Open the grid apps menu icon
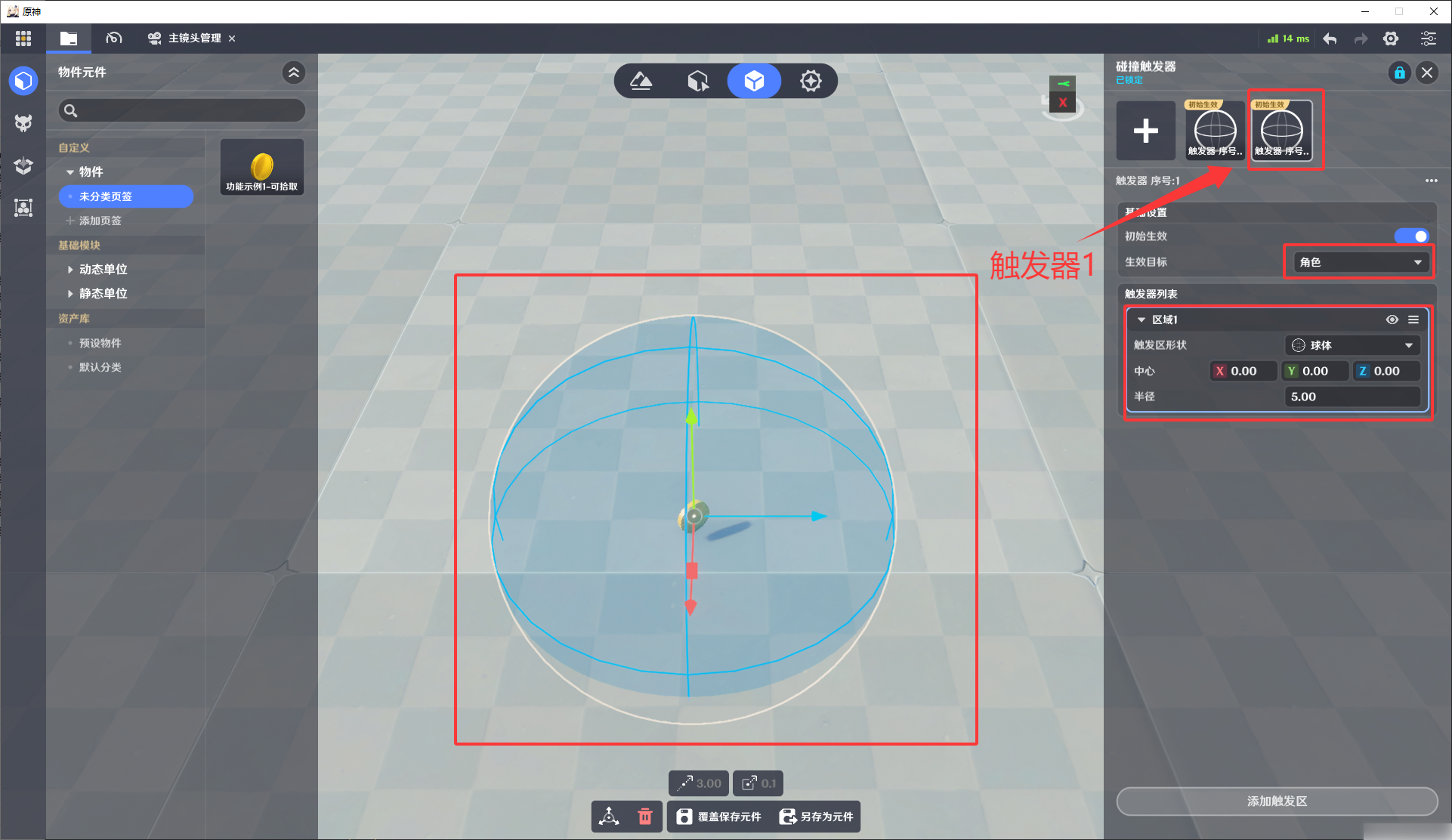Image resolution: width=1452 pixels, height=840 pixels. (x=23, y=38)
